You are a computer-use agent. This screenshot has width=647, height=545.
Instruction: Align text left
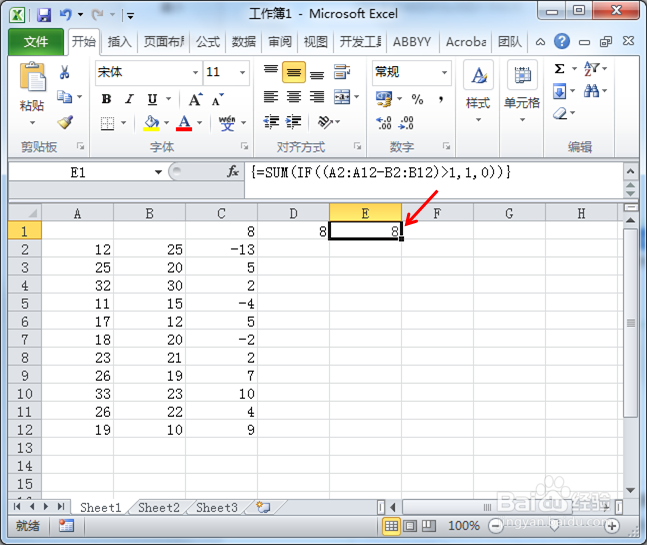271,97
